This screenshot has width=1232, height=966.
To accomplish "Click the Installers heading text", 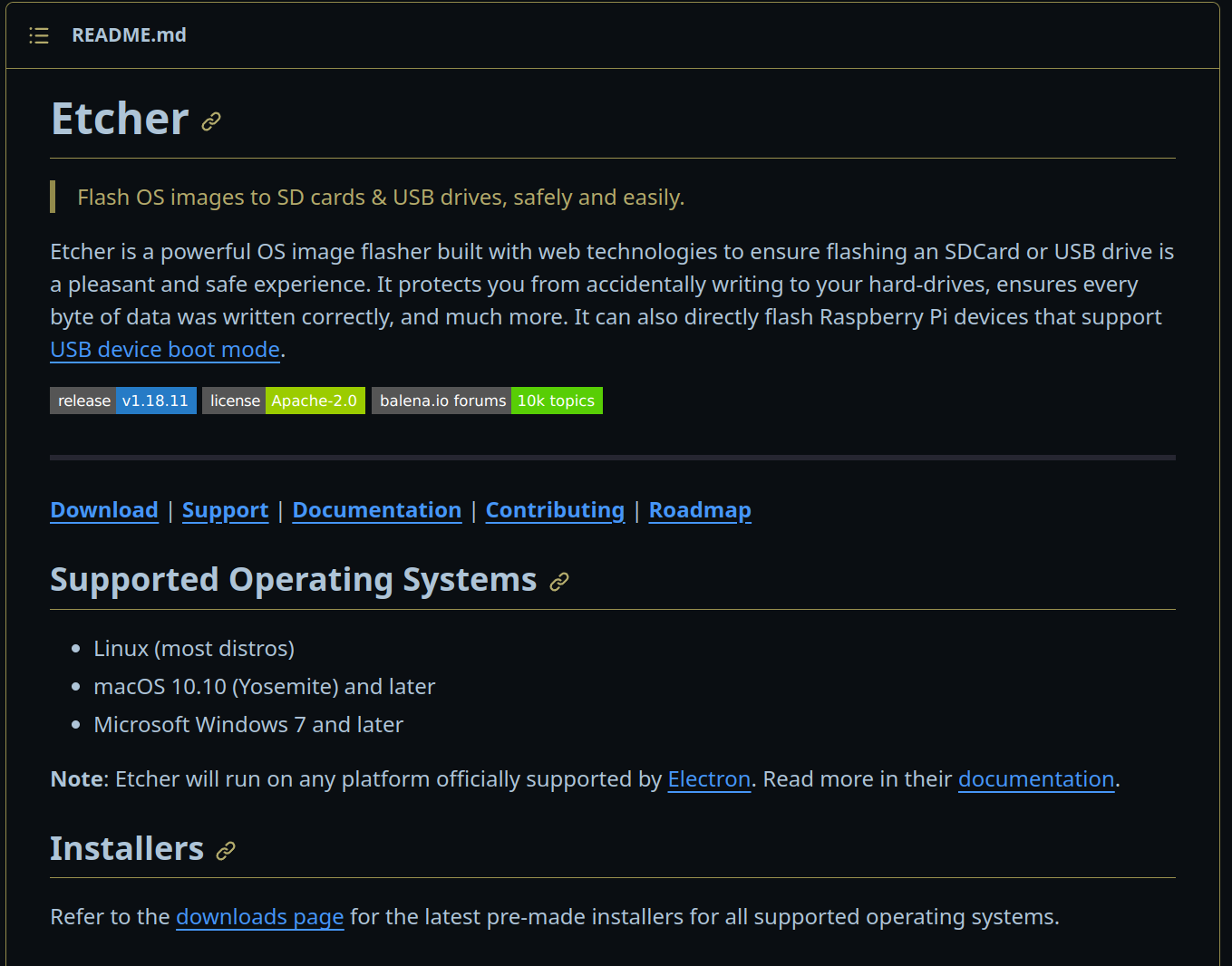I will (x=127, y=849).
